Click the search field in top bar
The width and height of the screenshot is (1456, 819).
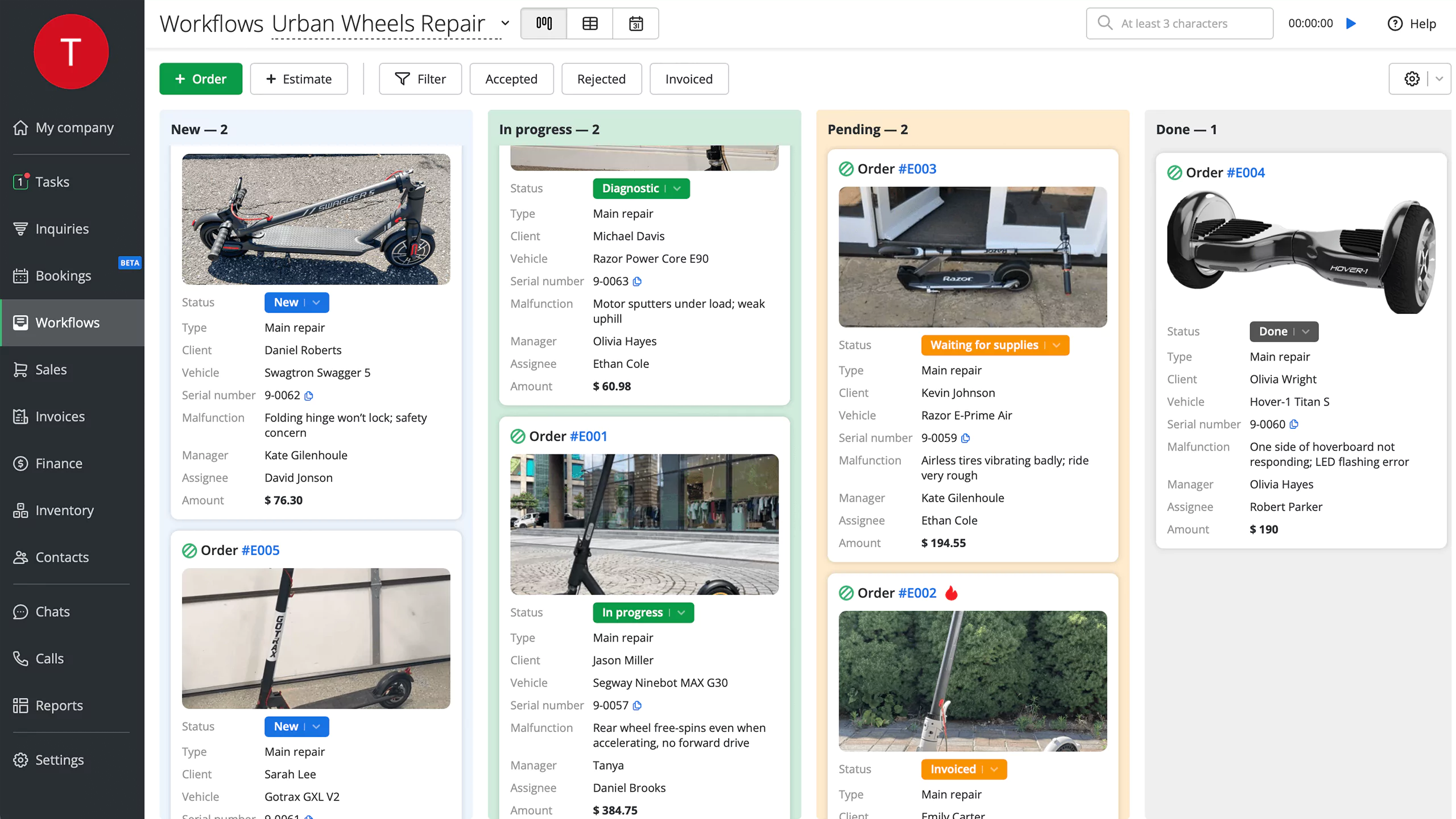point(1180,23)
